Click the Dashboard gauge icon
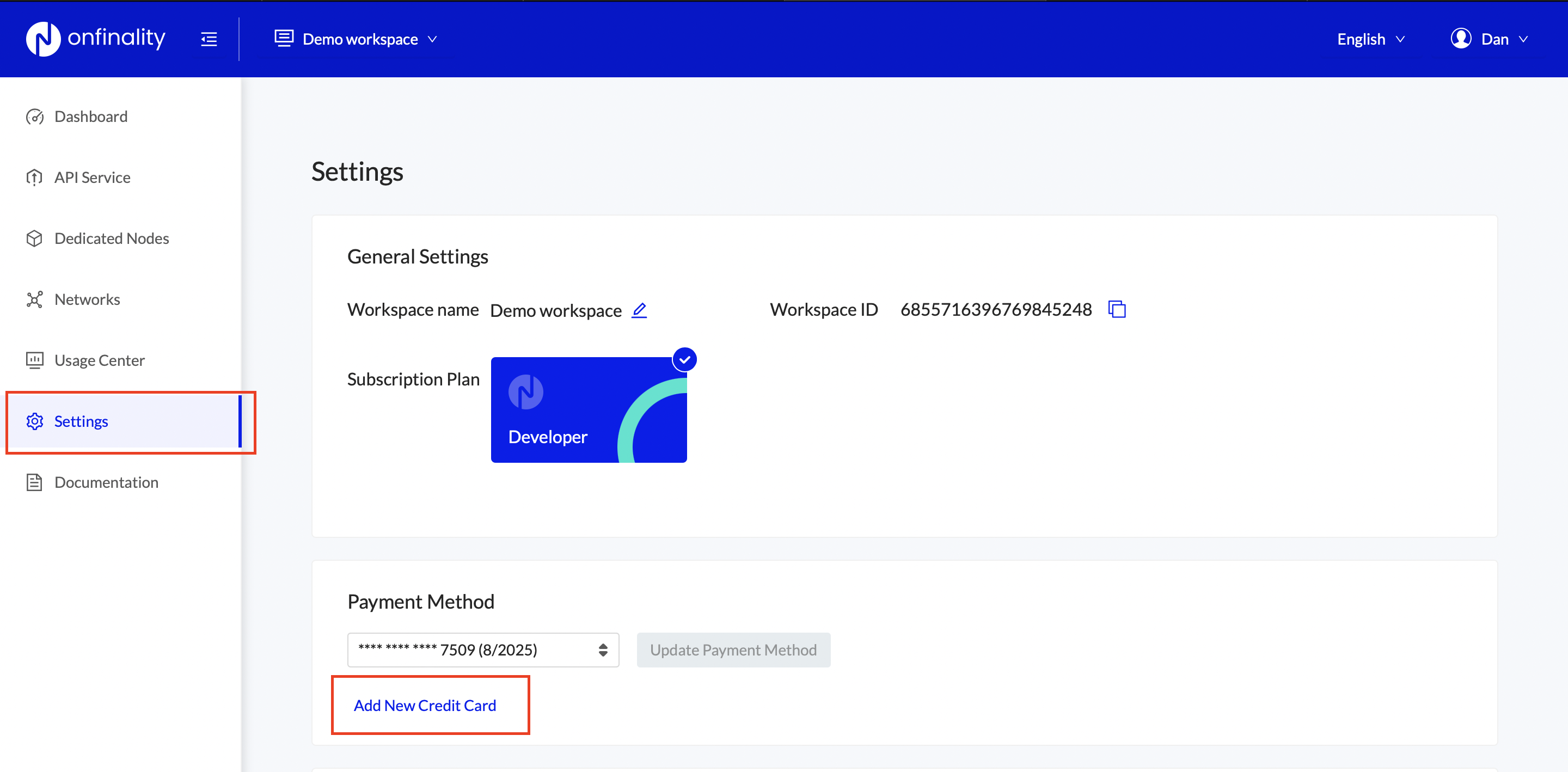 35,117
